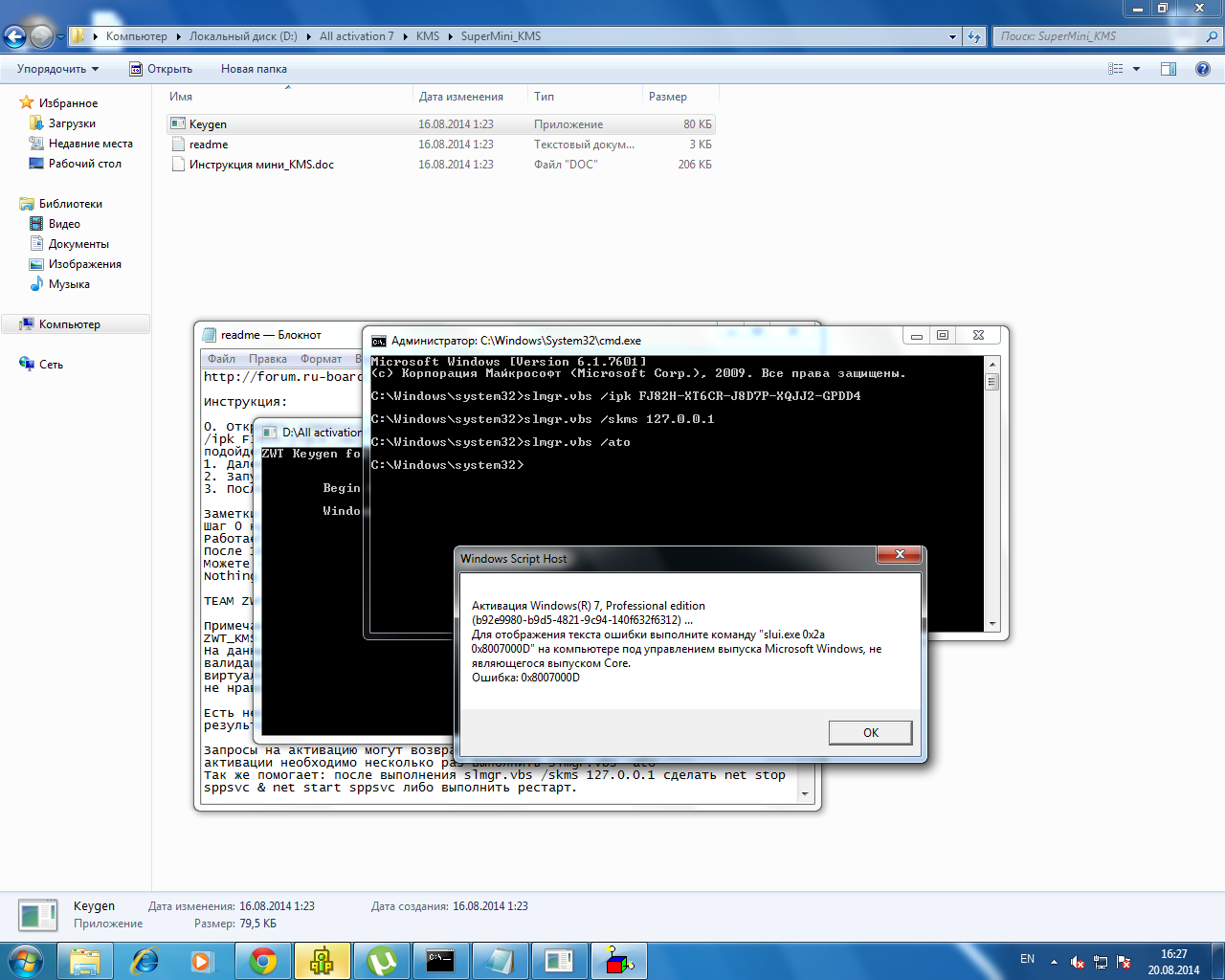Viewport: 1225px width, 980px height.
Task: Open Формат menu in Notepad
Action: (x=322, y=359)
